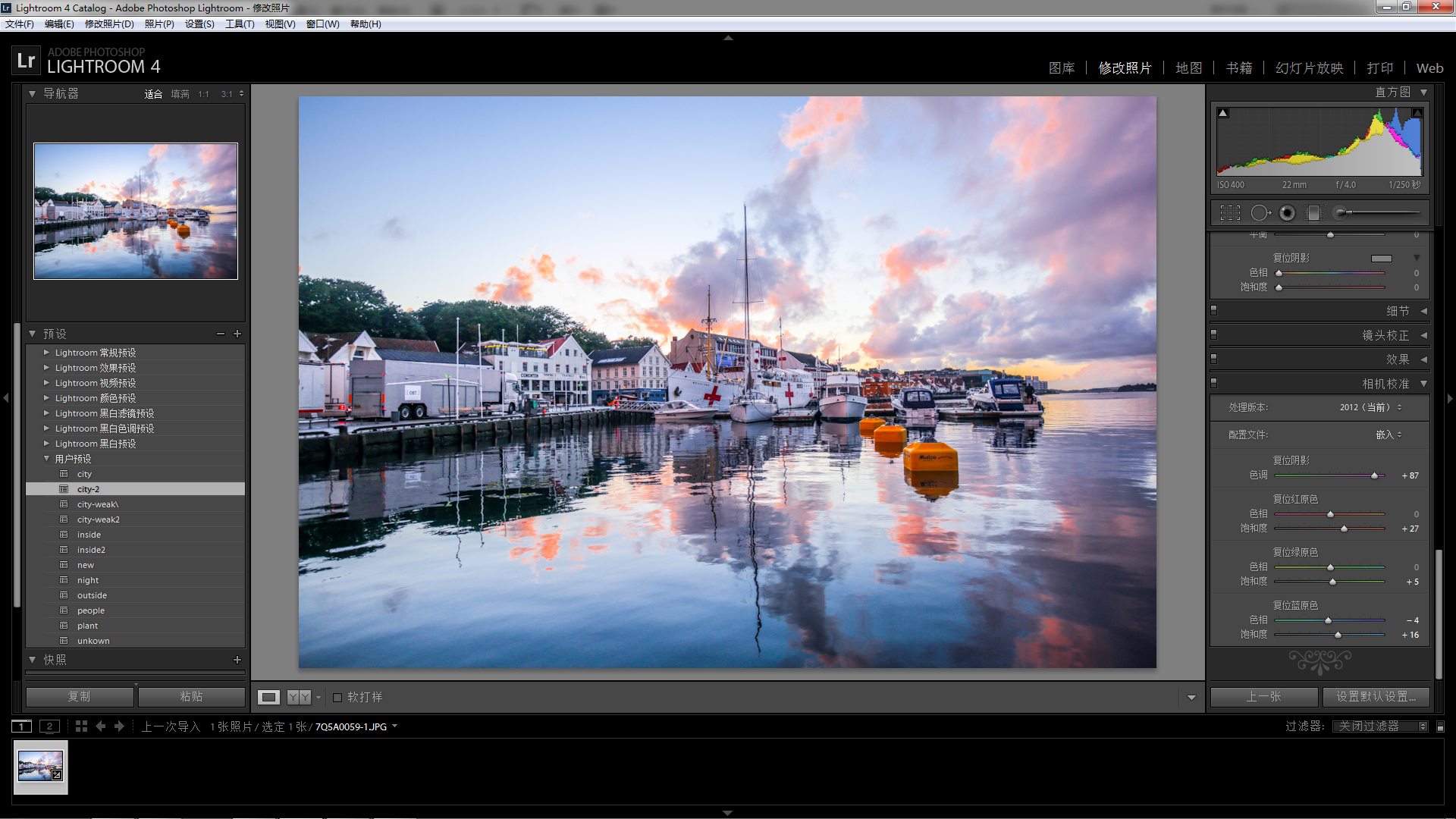Select the spot removal tool

1259,213
